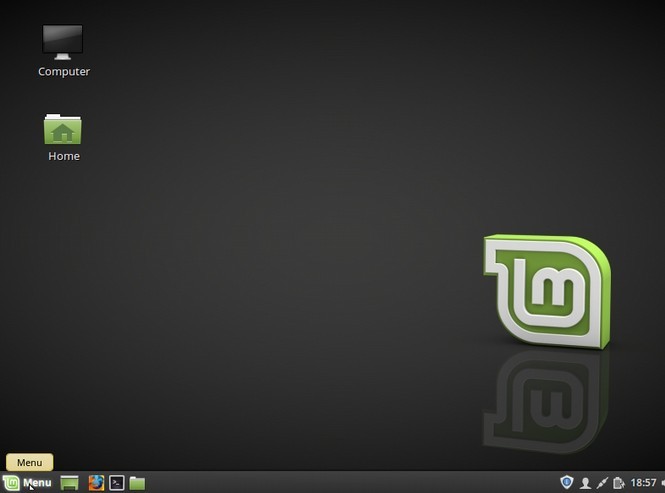Click the Show Desktop panel icon

(70, 483)
